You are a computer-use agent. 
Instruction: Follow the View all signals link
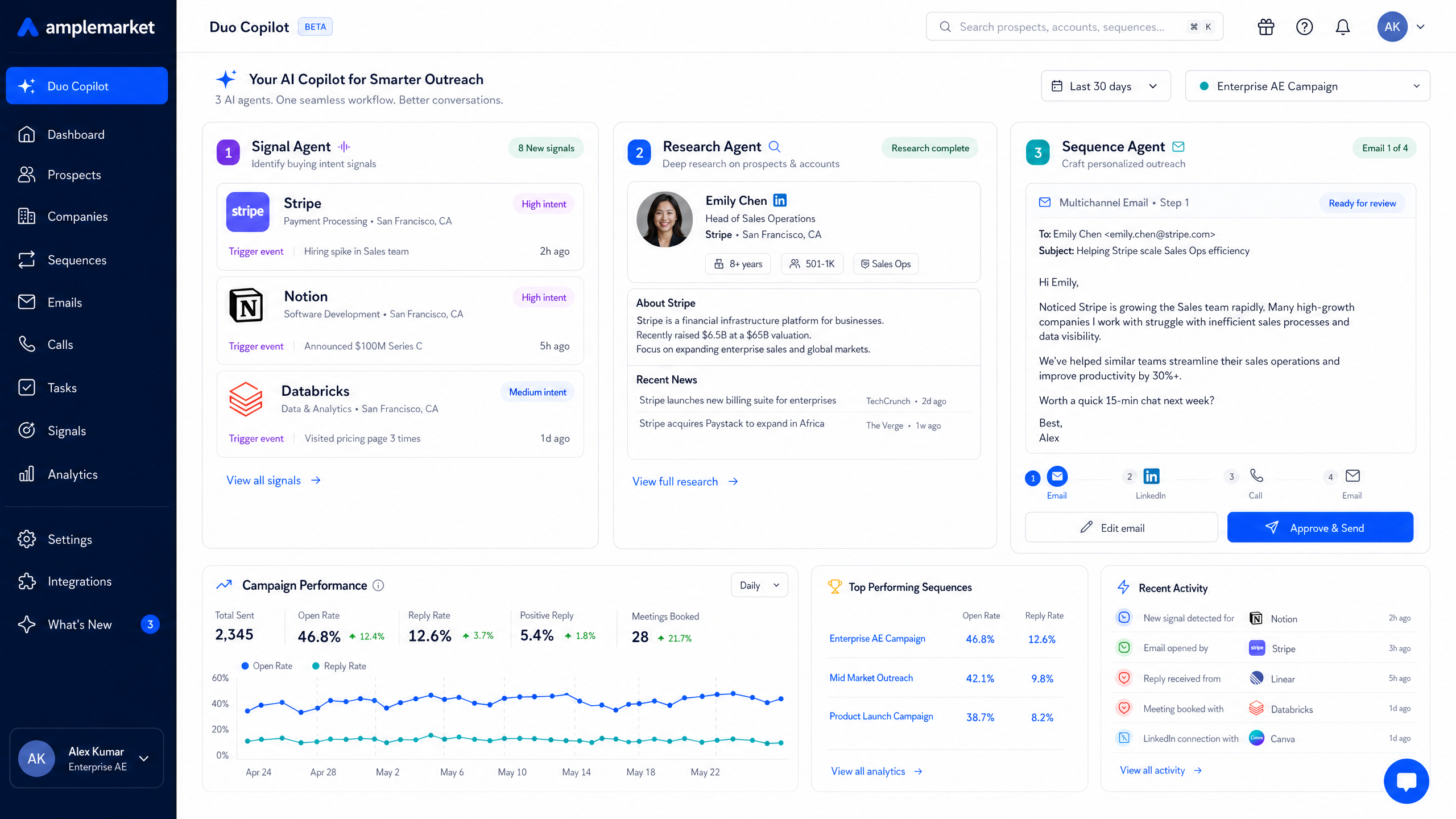(x=274, y=481)
